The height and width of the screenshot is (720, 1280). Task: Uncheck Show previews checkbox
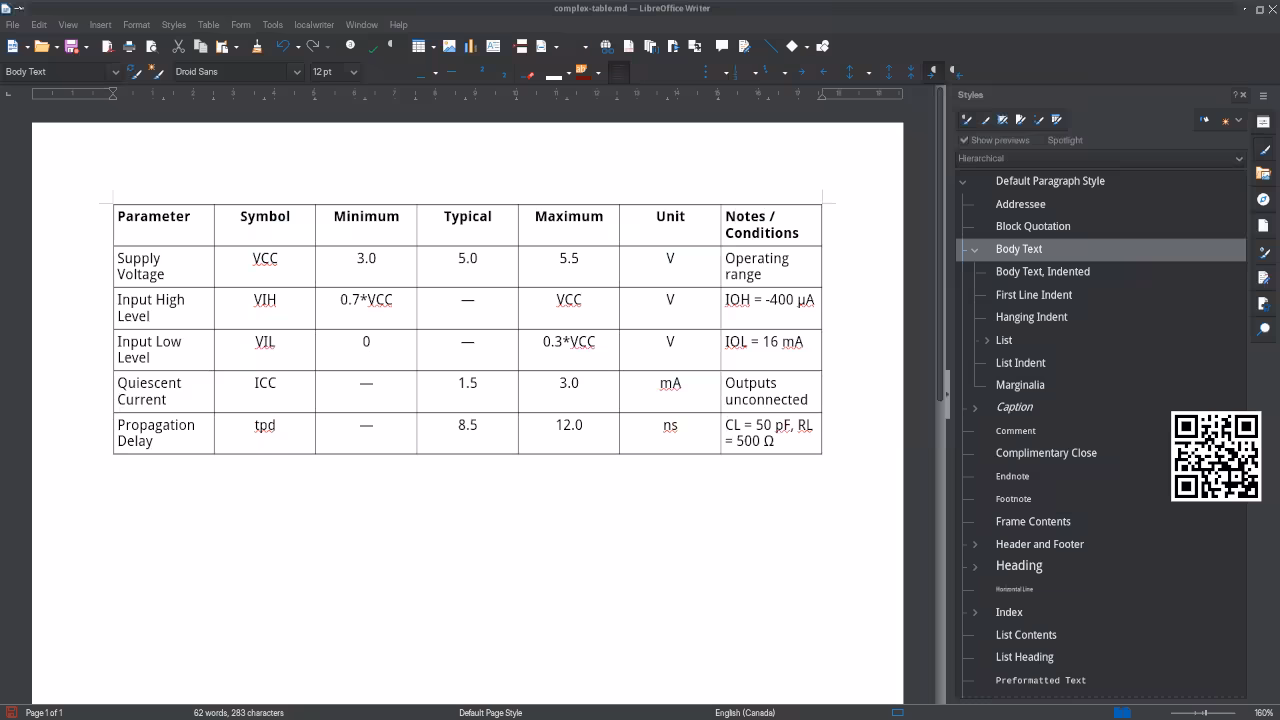tap(965, 140)
